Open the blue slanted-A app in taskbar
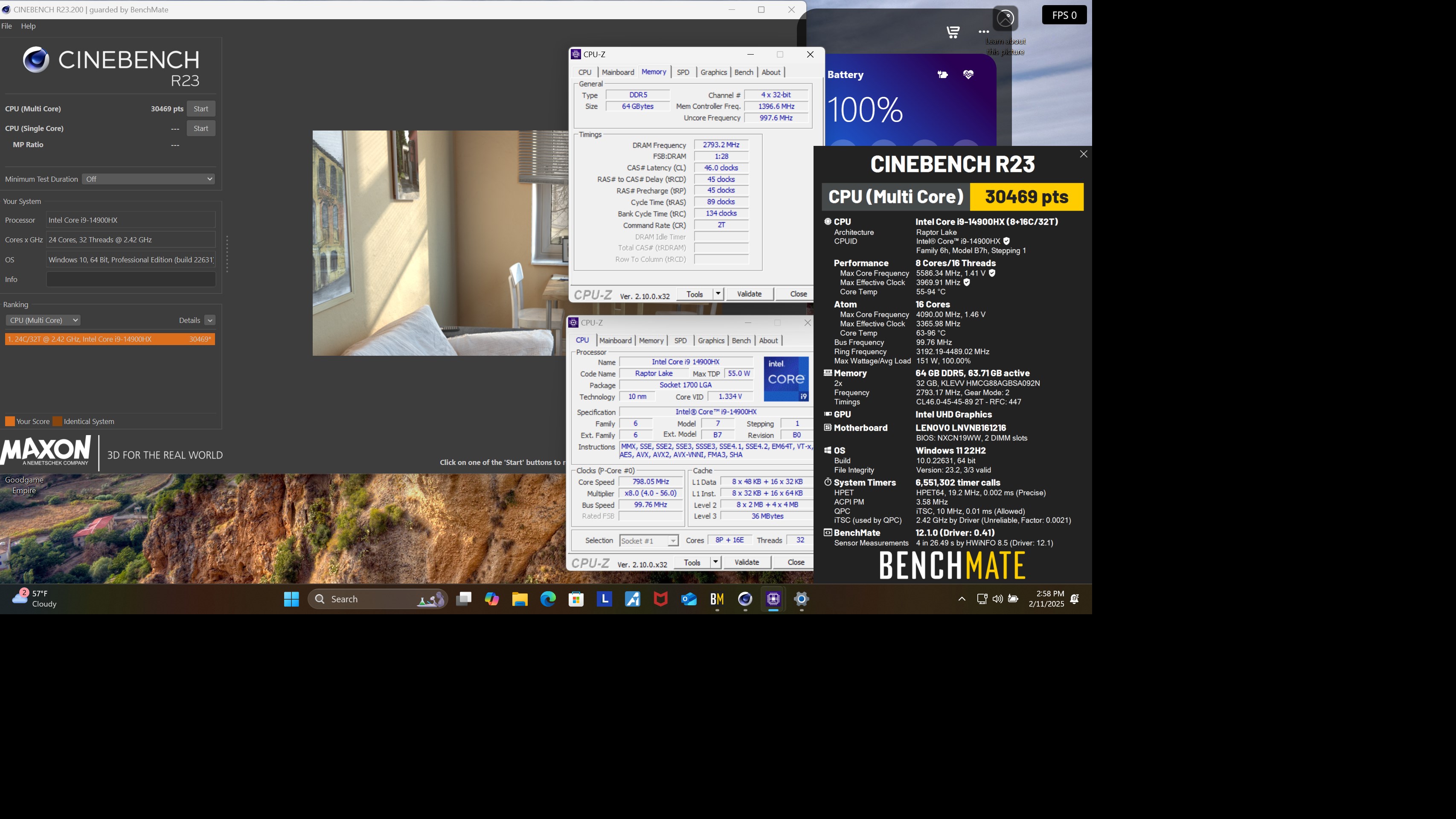Screen dimensions: 1456x819 (x=633, y=599)
